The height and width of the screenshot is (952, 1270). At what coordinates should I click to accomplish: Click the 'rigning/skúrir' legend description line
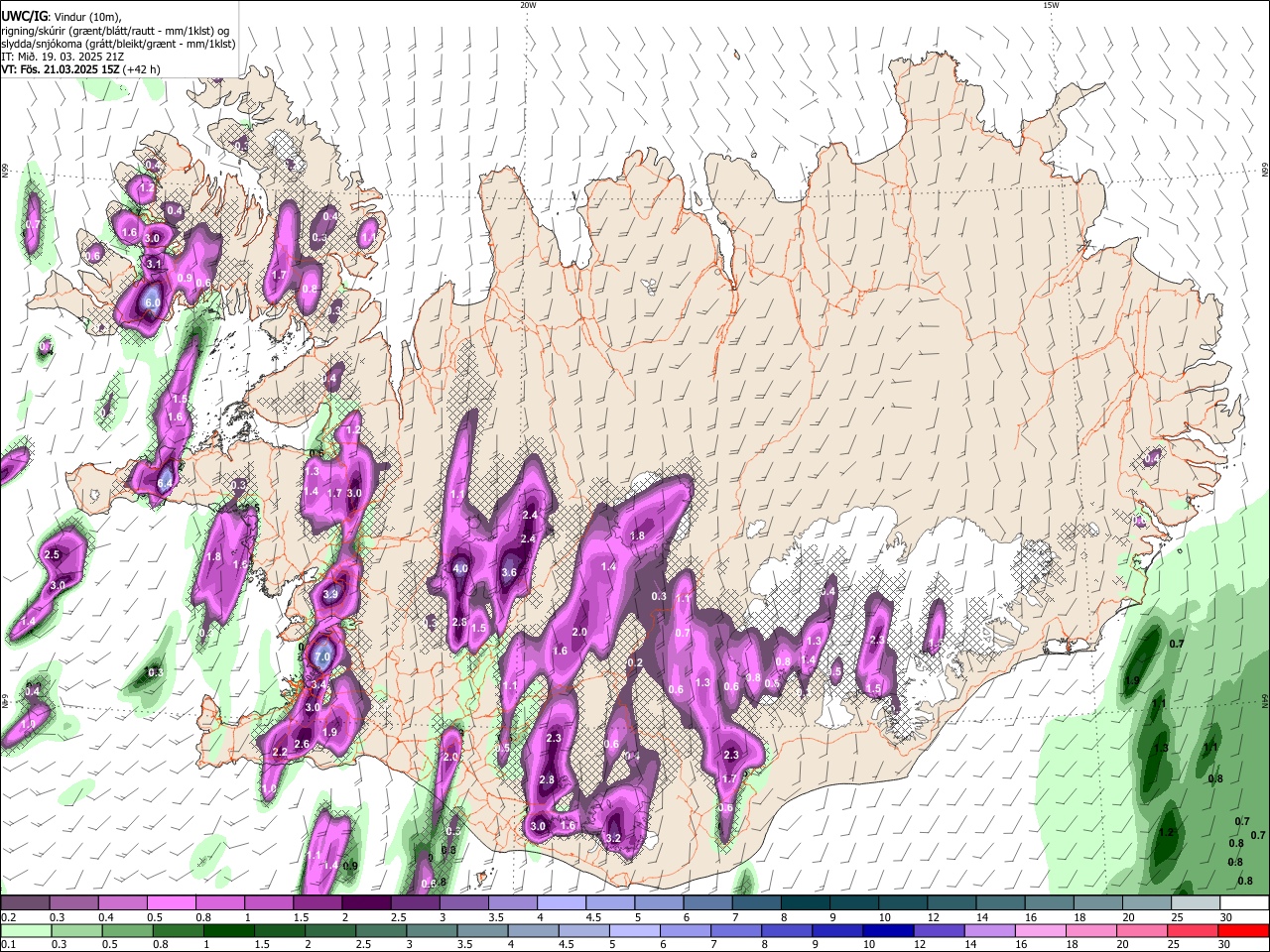coord(115,31)
